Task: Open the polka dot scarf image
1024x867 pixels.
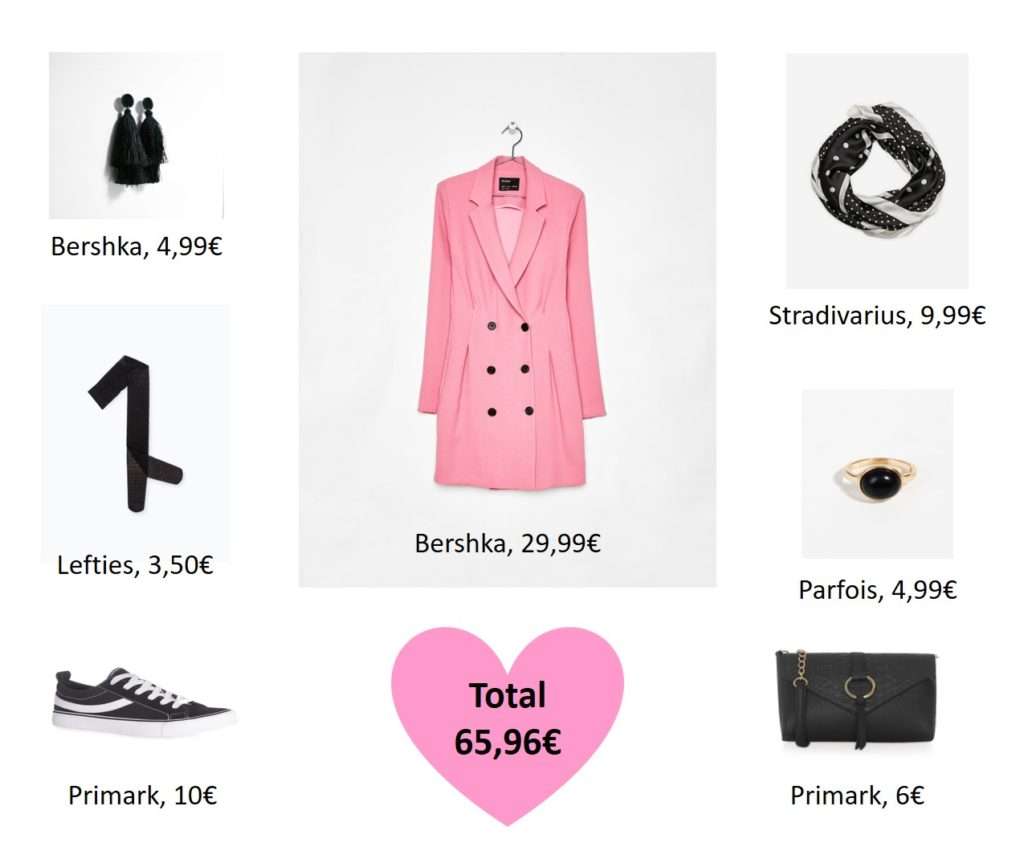Action: click(x=877, y=170)
